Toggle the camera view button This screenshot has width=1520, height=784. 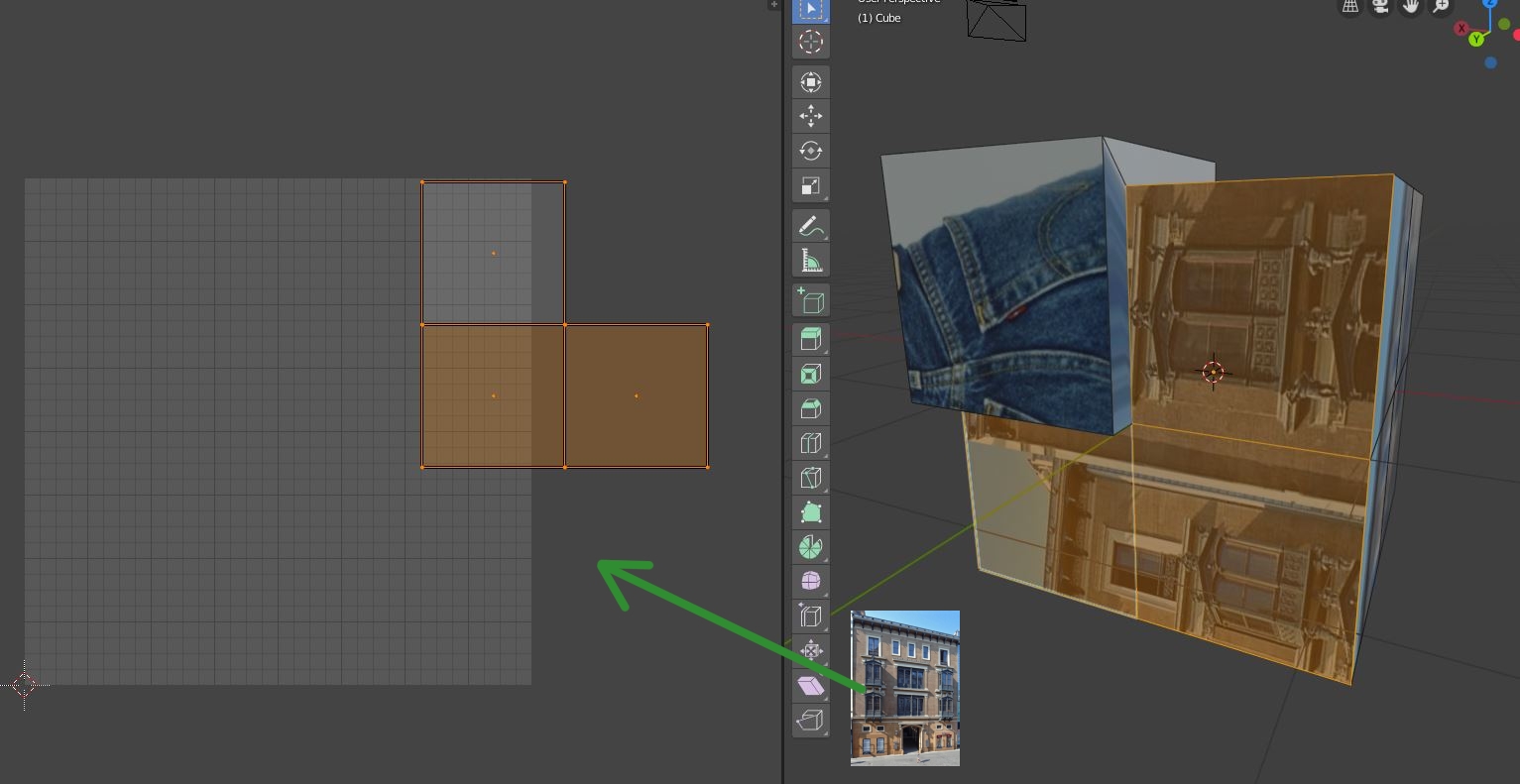1380,6
